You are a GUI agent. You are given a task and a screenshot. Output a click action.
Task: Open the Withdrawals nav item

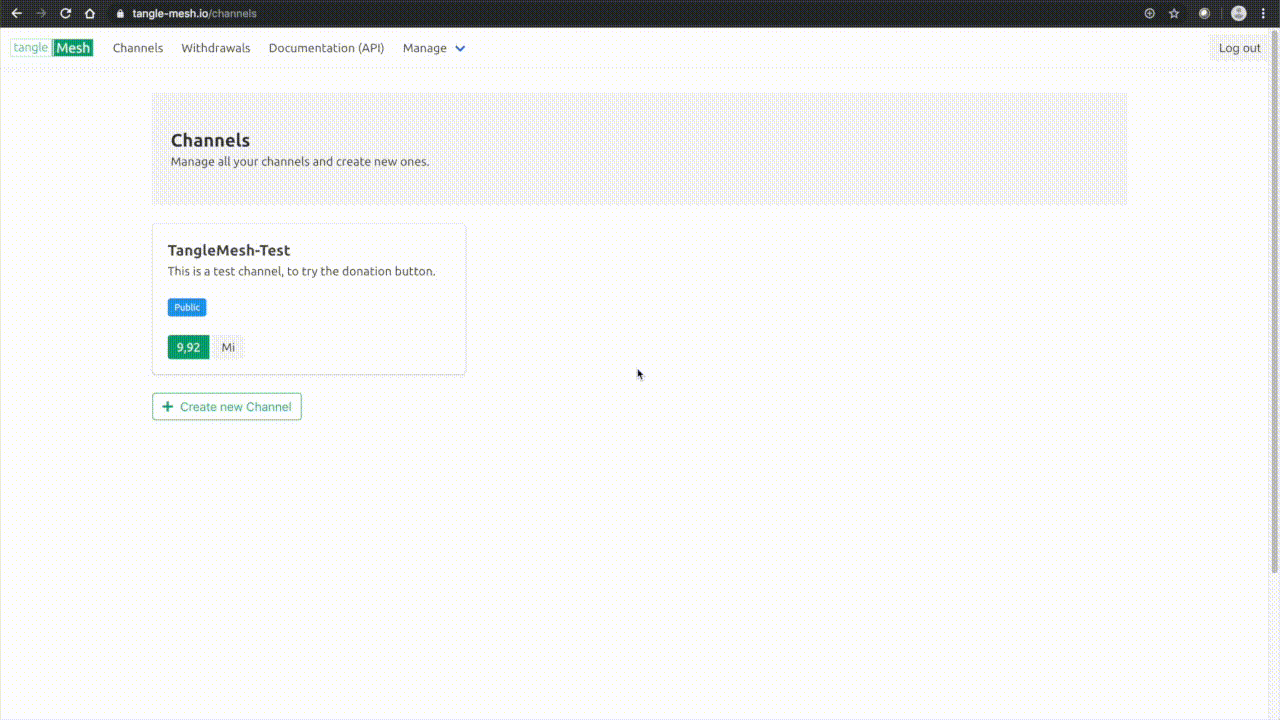[216, 48]
